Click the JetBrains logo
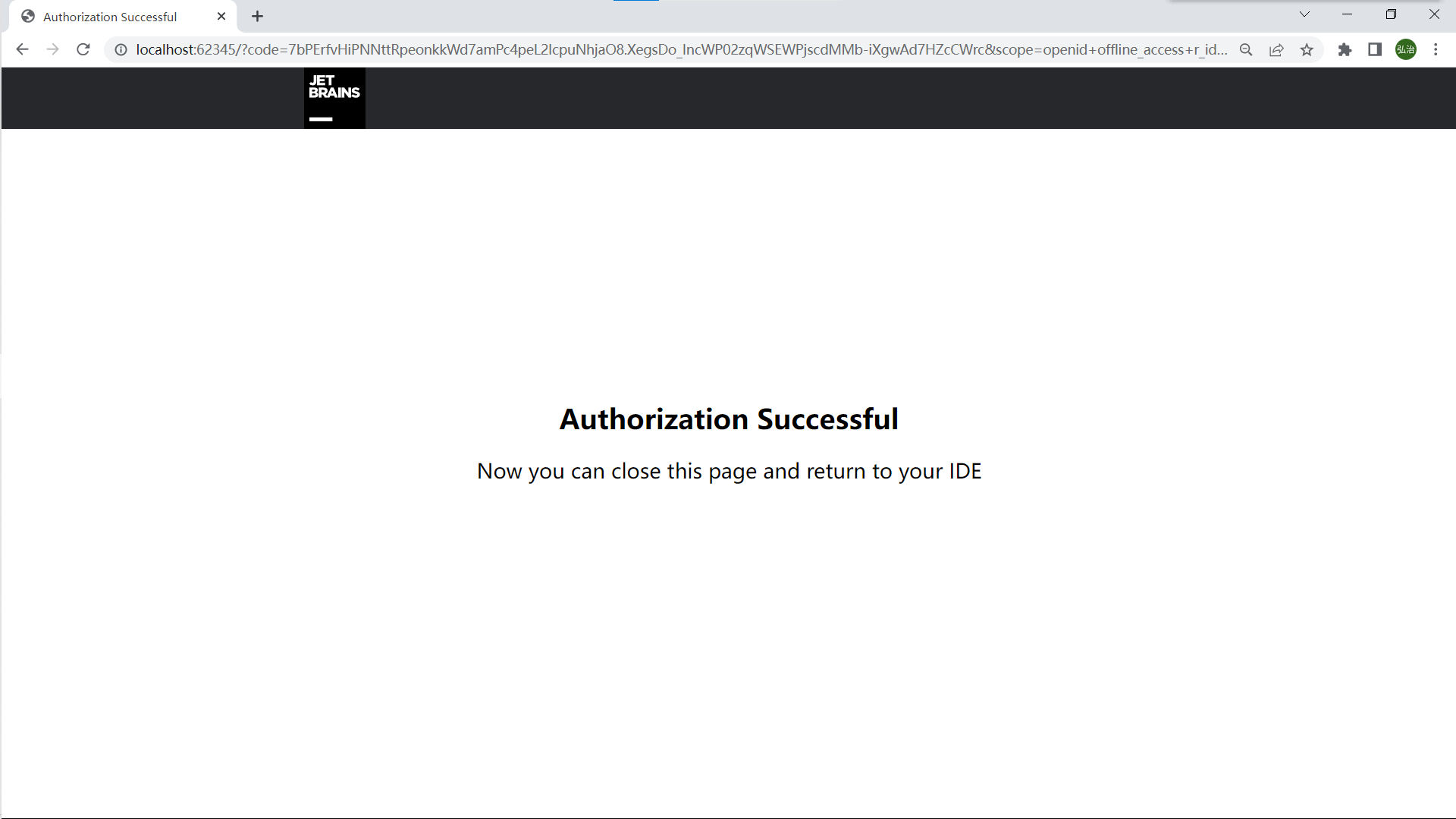The image size is (1456, 819). [x=334, y=98]
